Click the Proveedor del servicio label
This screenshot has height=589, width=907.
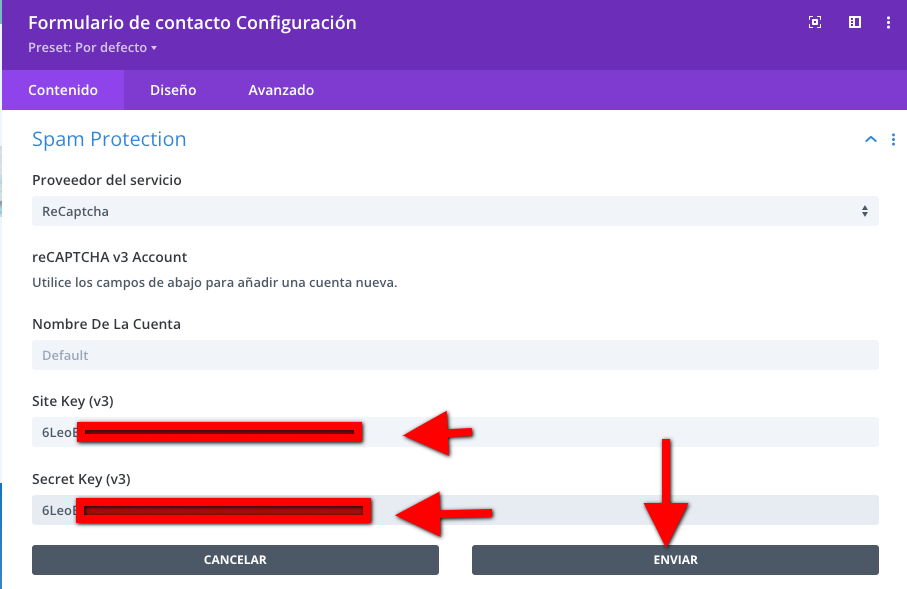[106, 180]
